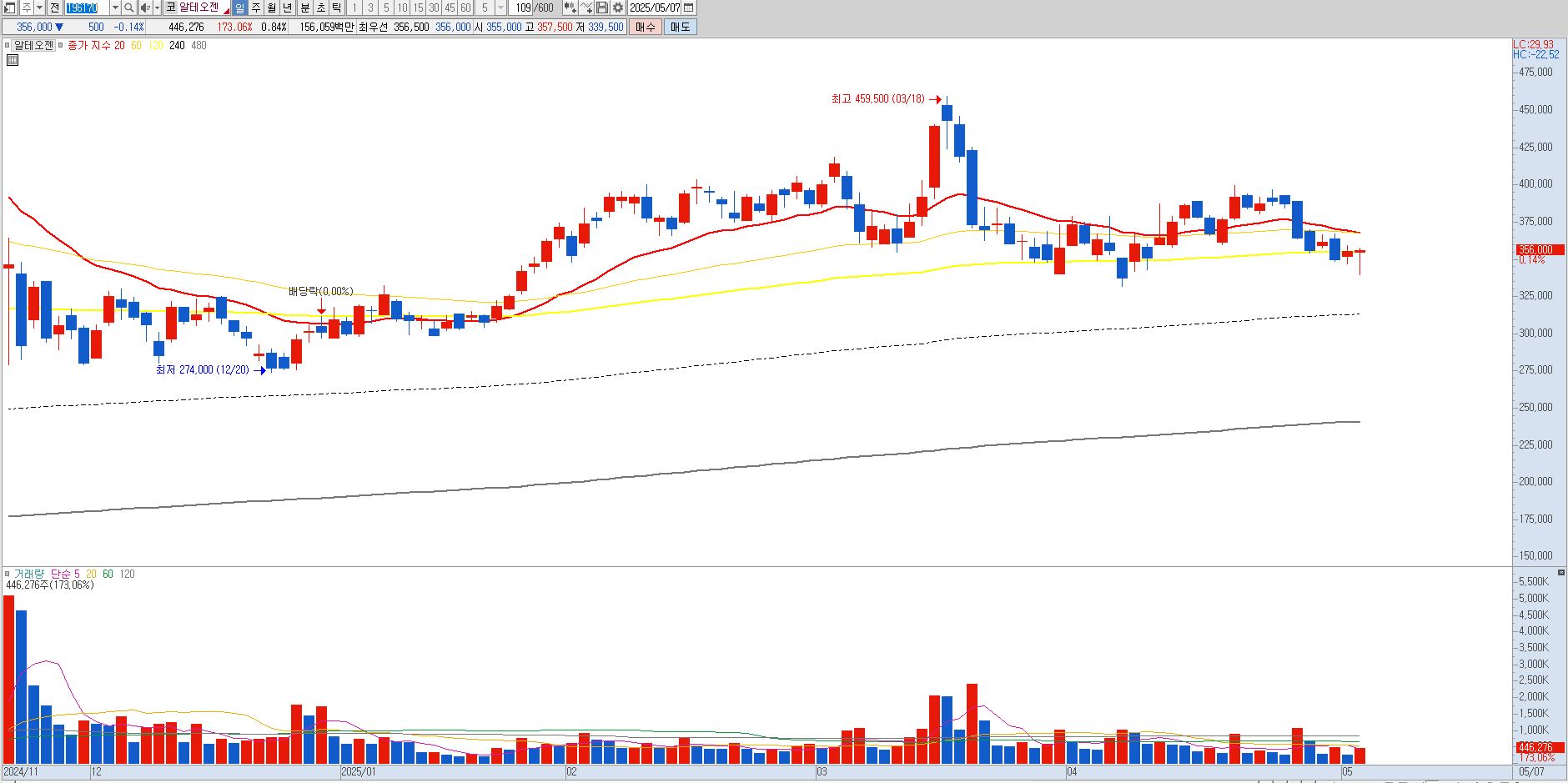1568x783 pixels.
Task: Click the 매수 buy button
Action: pos(645,27)
